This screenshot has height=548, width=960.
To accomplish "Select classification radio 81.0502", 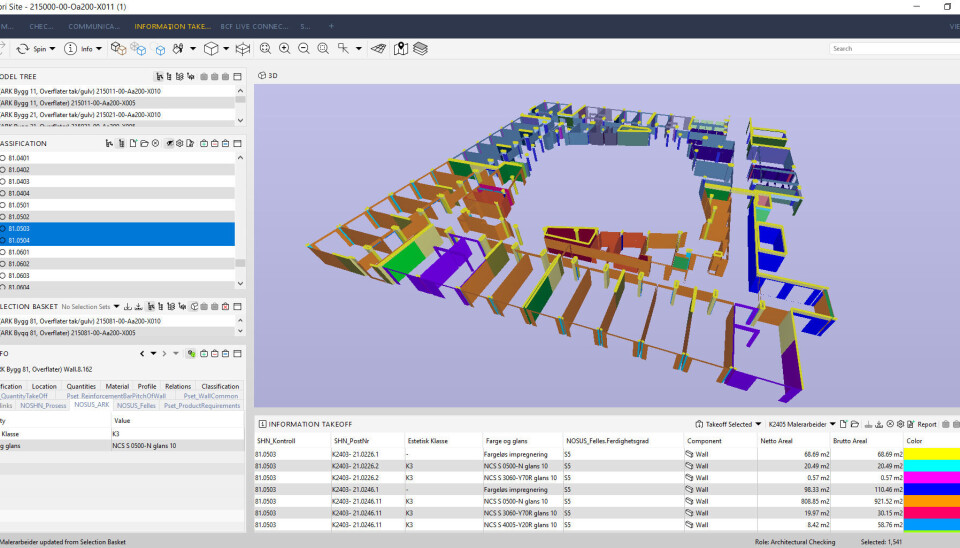I will pyautogui.click(x=2, y=217).
